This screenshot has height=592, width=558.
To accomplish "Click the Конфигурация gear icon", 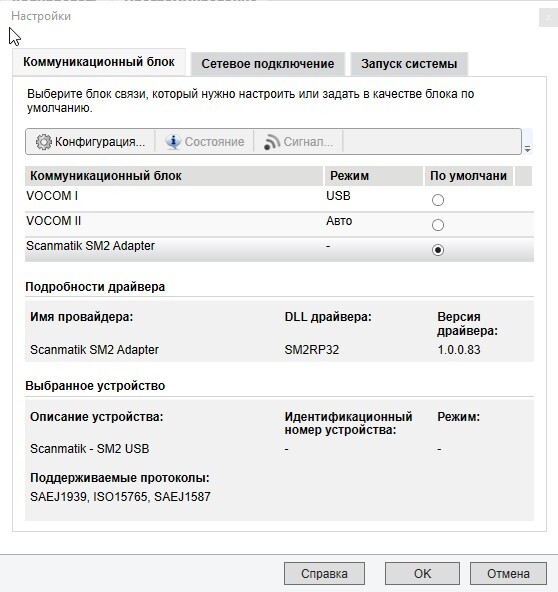I will tap(43, 142).
